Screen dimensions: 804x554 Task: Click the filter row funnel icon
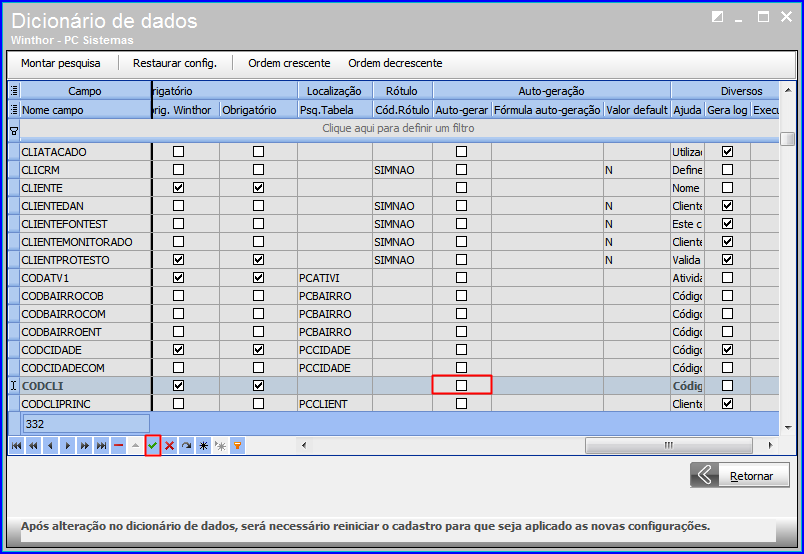pos(14,131)
